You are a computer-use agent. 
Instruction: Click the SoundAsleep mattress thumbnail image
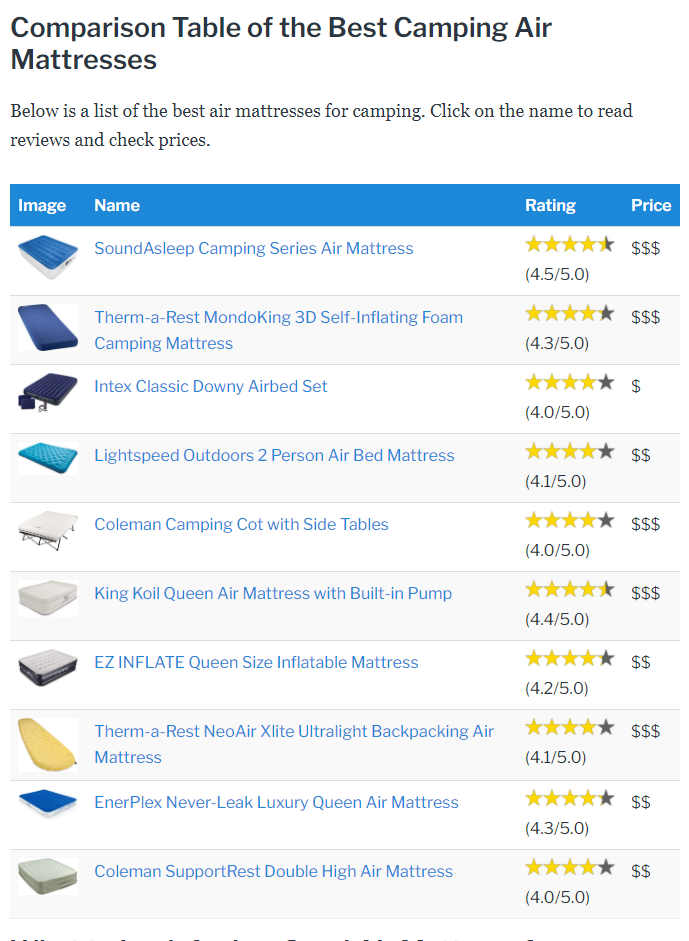click(x=45, y=256)
